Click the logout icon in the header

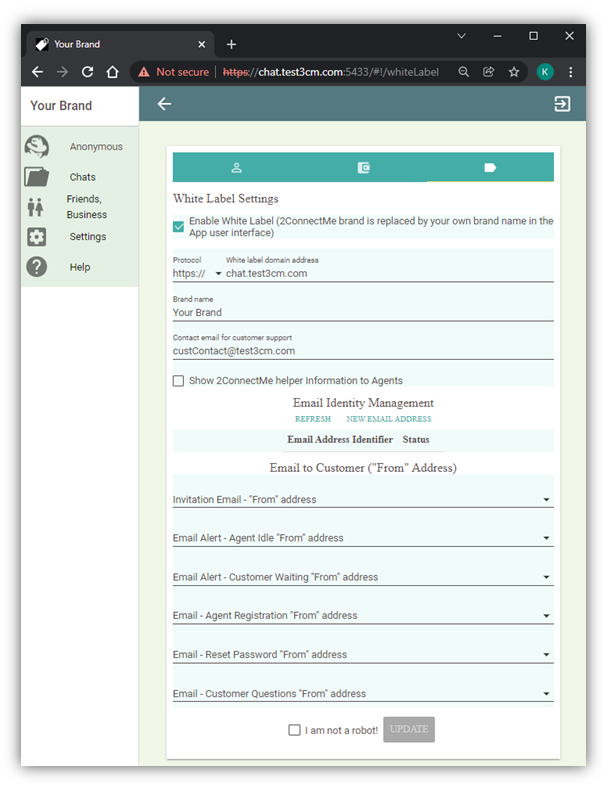coord(562,104)
